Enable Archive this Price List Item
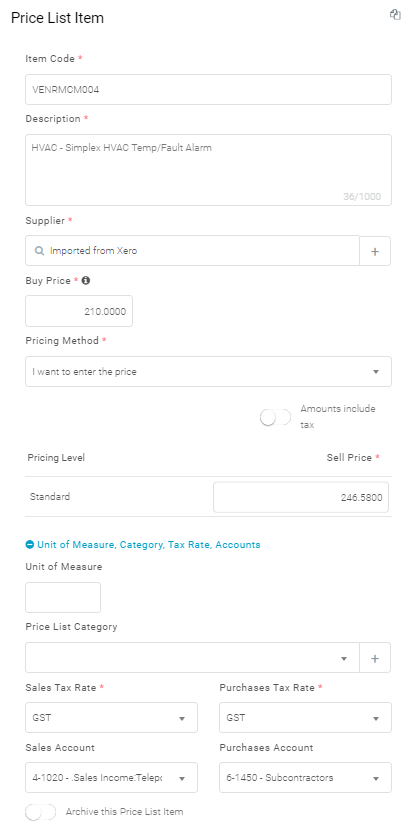The height and width of the screenshot is (827, 402). click(41, 812)
